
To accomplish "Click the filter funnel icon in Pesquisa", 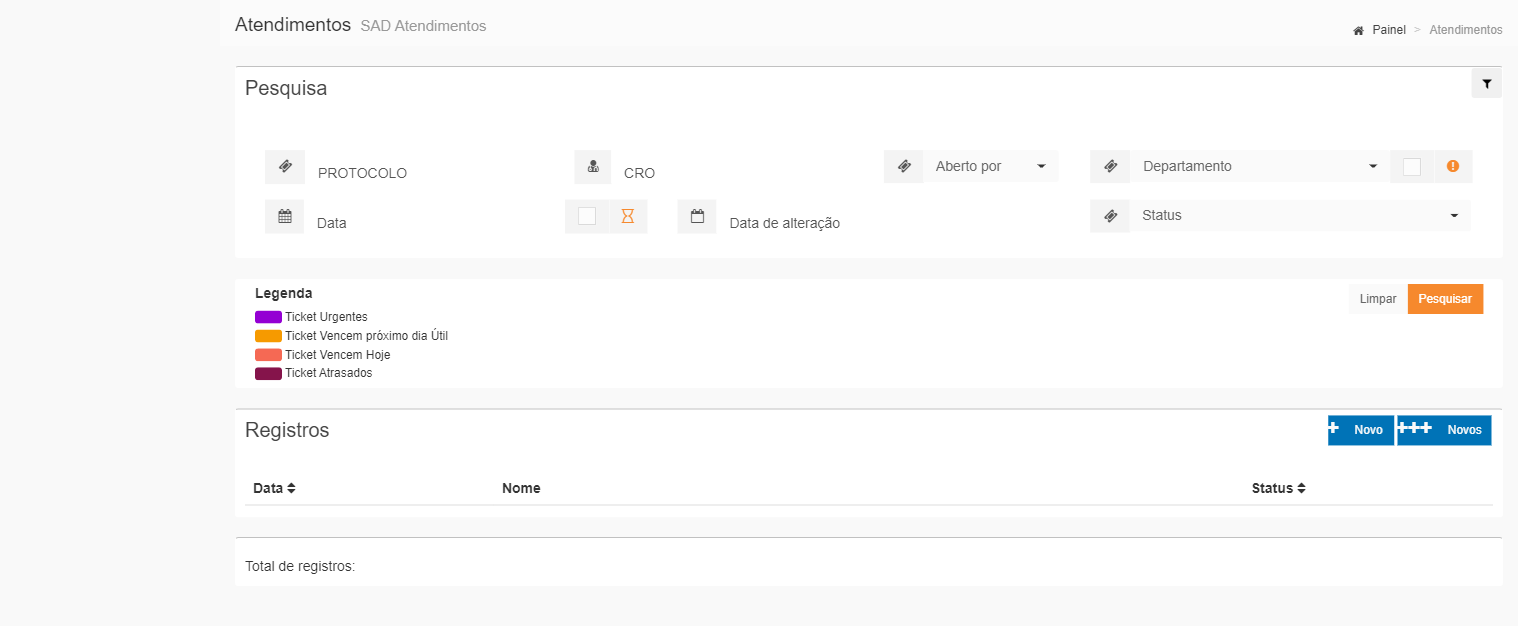I will tap(1486, 84).
